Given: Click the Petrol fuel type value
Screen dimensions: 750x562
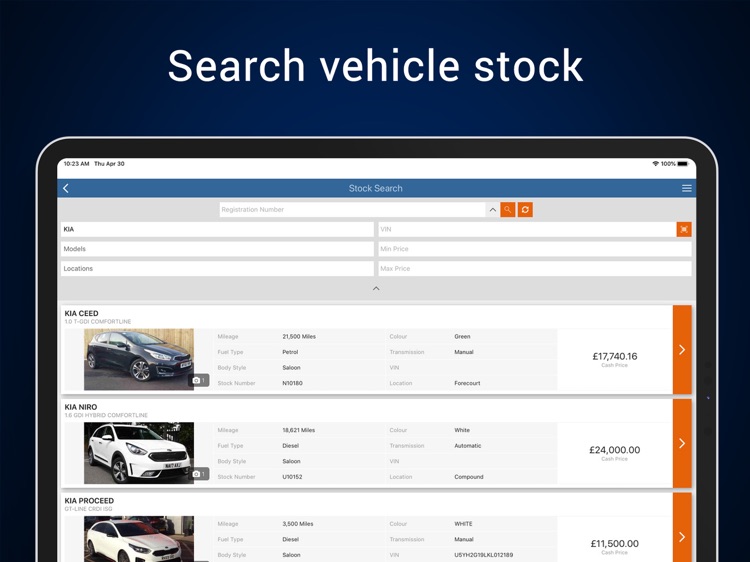Looking at the screenshot, I should coord(290,352).
